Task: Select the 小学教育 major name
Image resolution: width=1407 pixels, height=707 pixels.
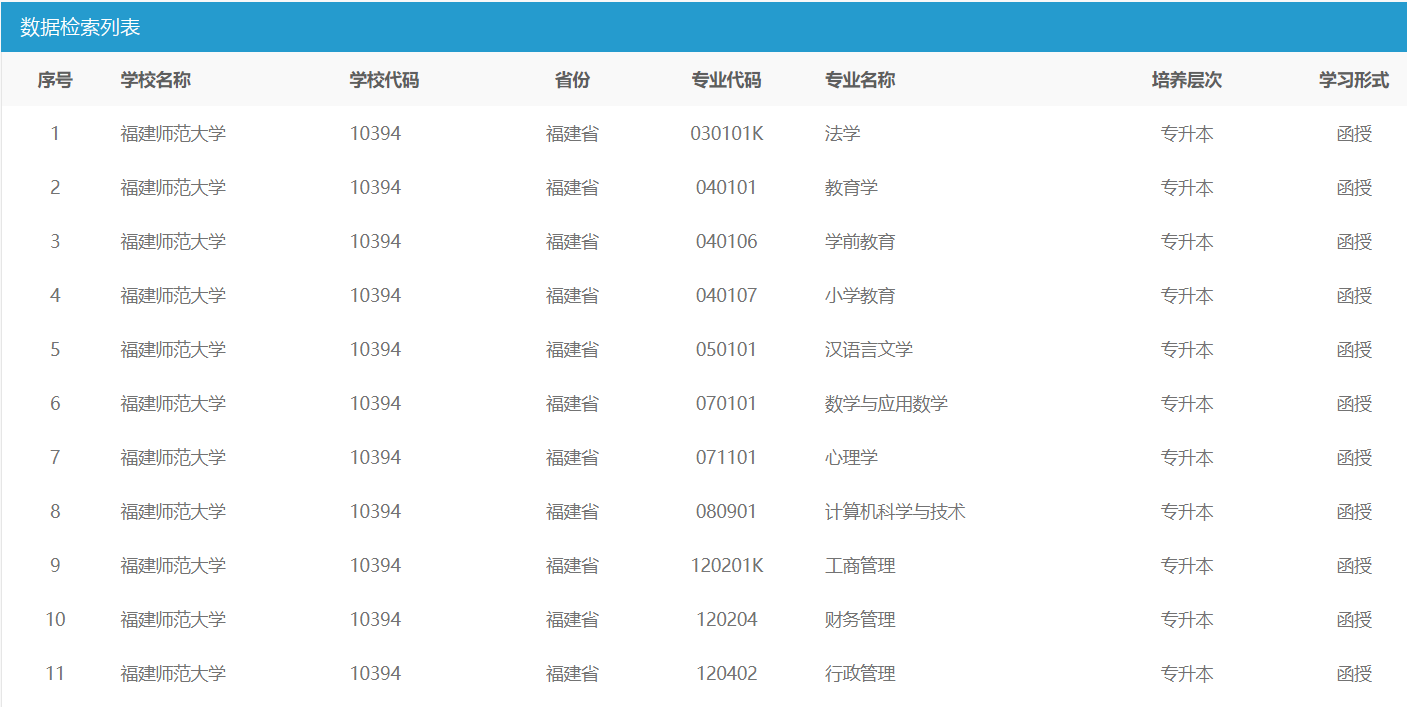Action: pos(860,296)
